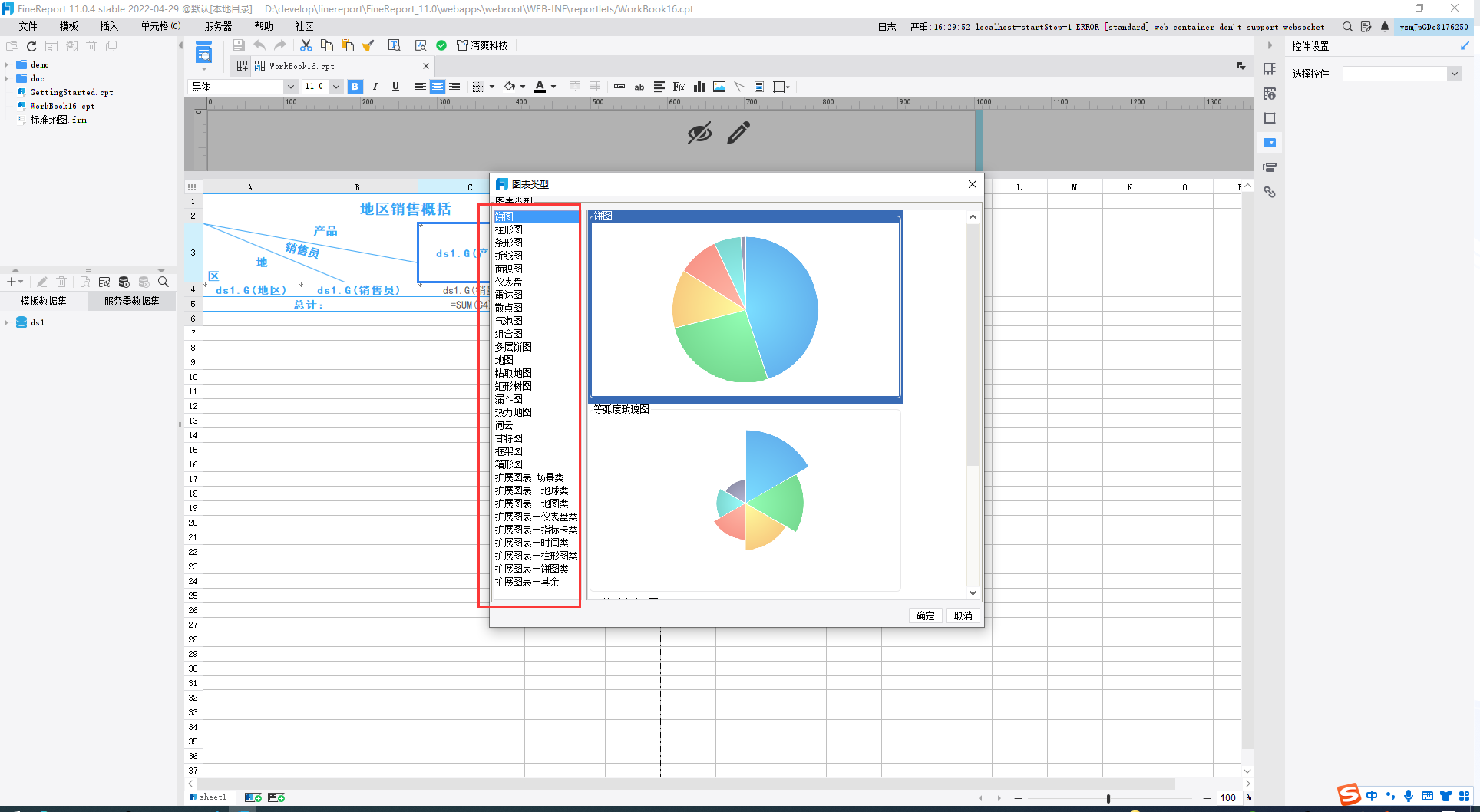
Task: Click the sheet1 tab at bottom
Action: tap(209, 797)
